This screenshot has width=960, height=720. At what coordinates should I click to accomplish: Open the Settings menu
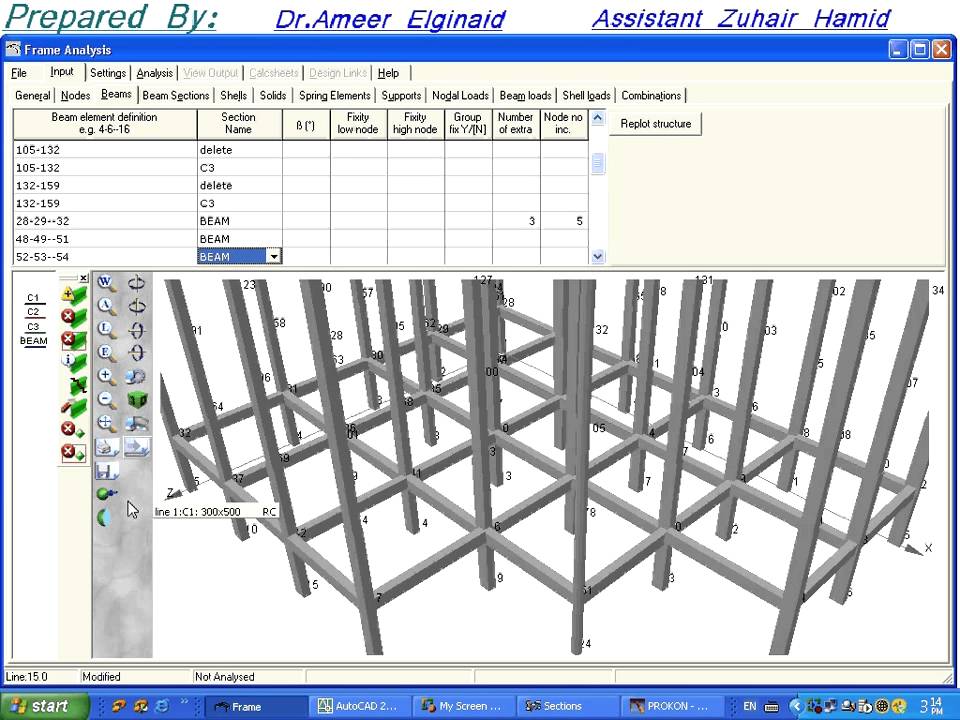click(x=108, y=73)
